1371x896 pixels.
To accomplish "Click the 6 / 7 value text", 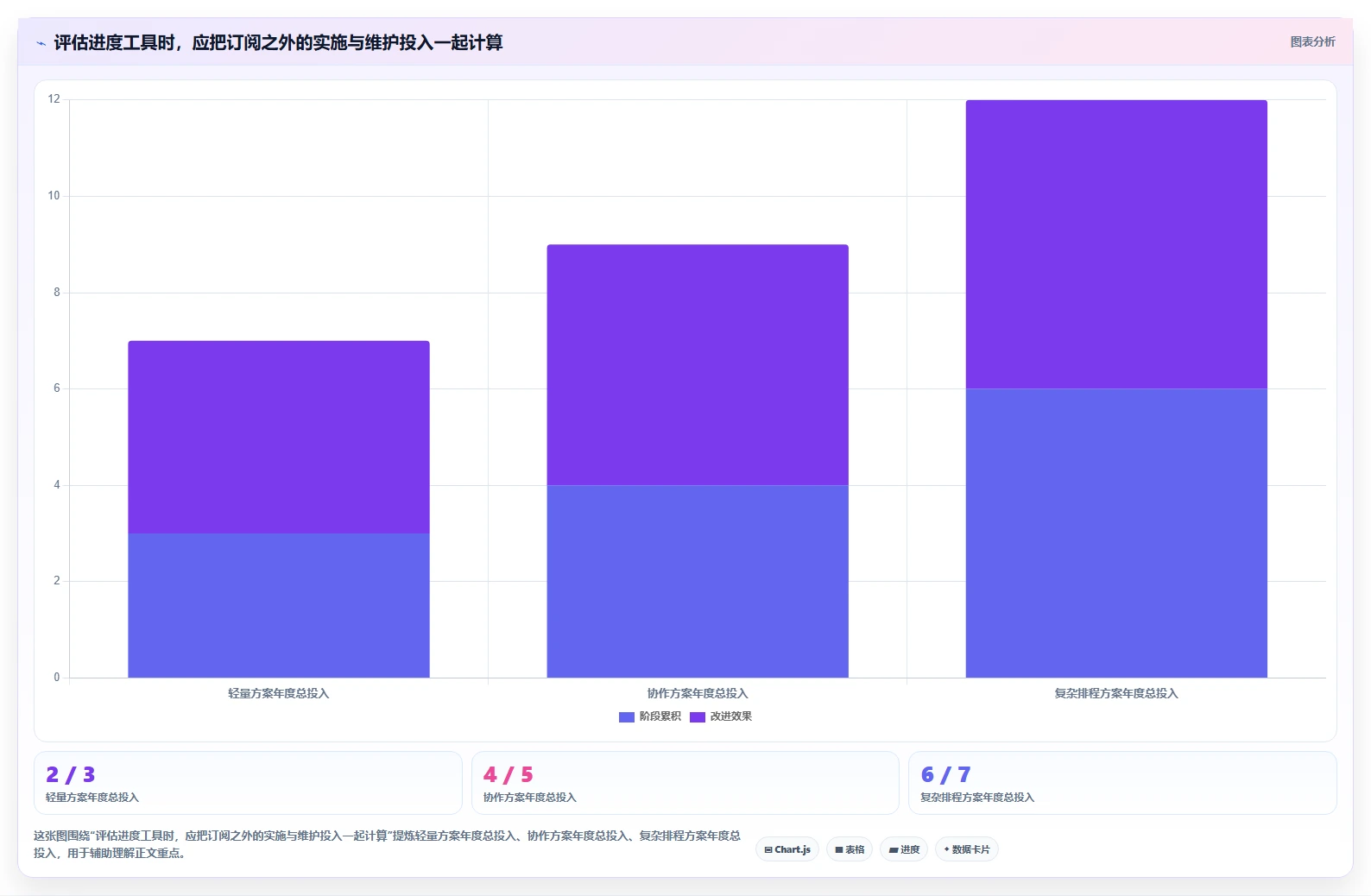I will pyautogui.click(x=946, y=774).
